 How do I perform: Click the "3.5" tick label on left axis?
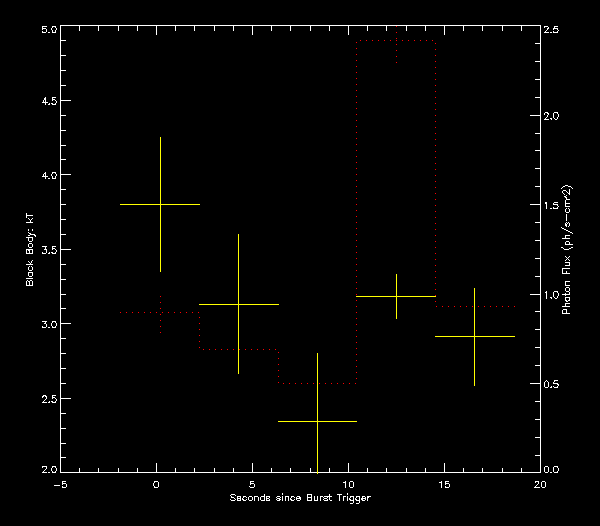tap(46, 250)
